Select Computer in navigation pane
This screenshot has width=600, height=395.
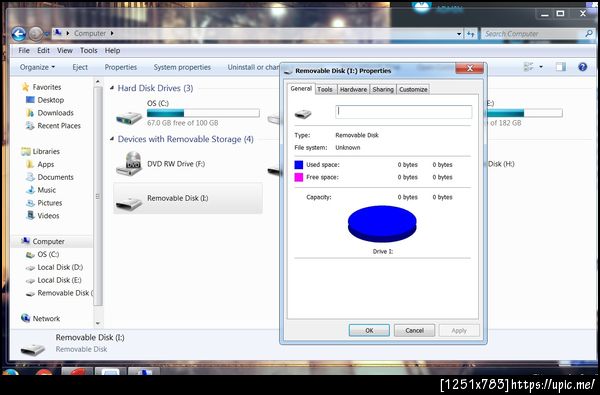(x=48, y=242)
